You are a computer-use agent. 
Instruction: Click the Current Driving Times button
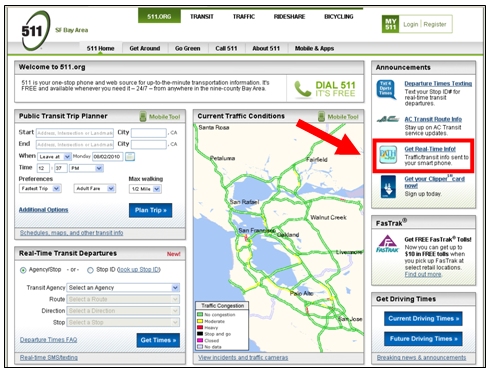click(x=423, y=319)
